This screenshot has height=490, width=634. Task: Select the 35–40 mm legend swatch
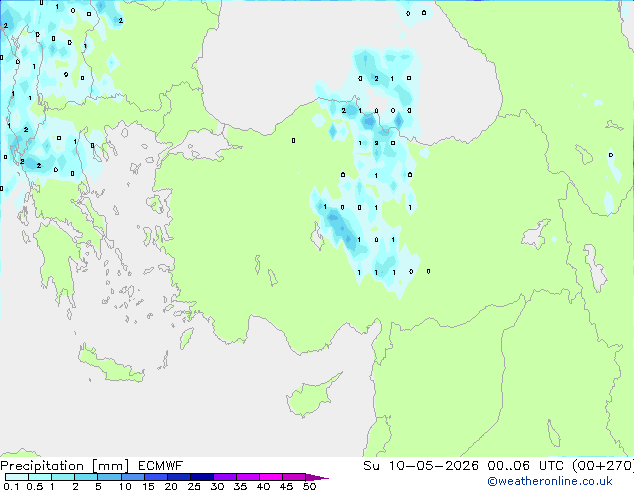pos(247,477)
